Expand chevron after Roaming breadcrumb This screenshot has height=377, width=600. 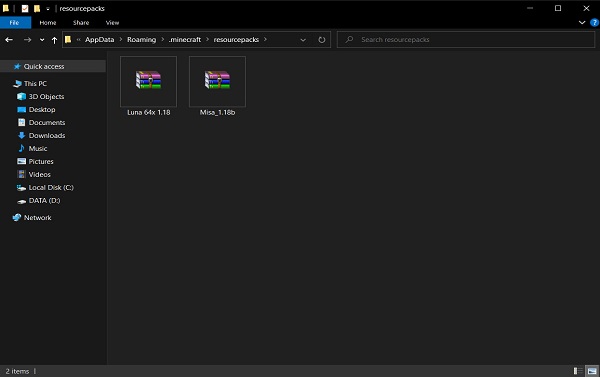[162, 39]
